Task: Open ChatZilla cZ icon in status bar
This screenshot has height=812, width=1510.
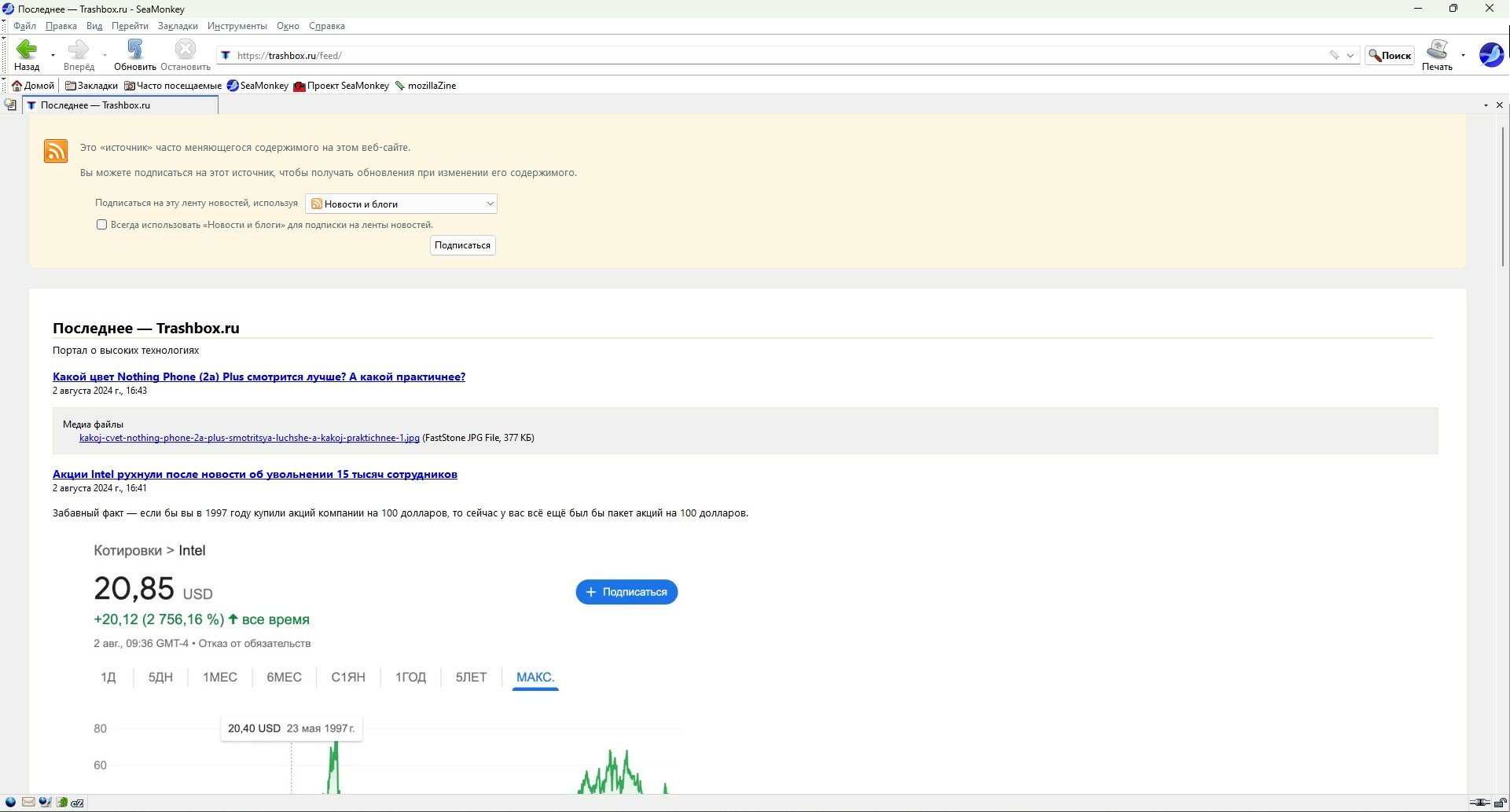Action: pyautogui.click(x=78, y=803)
